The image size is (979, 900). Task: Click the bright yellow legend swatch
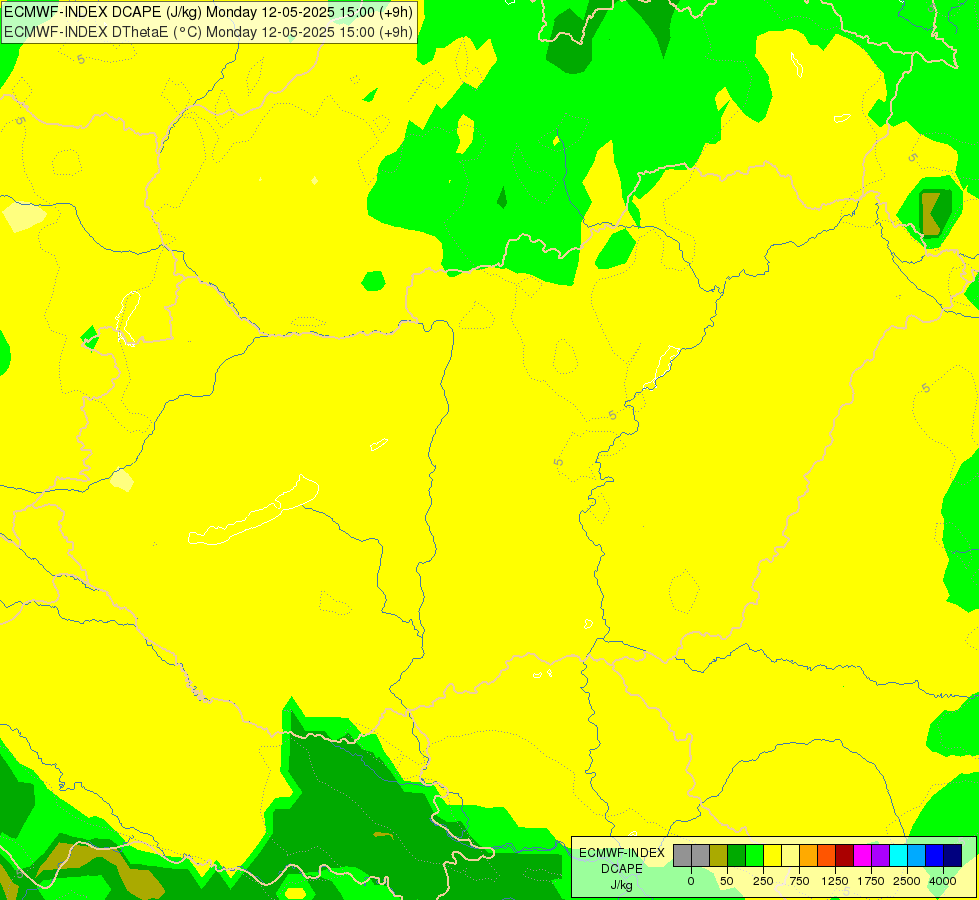point(772,856)
